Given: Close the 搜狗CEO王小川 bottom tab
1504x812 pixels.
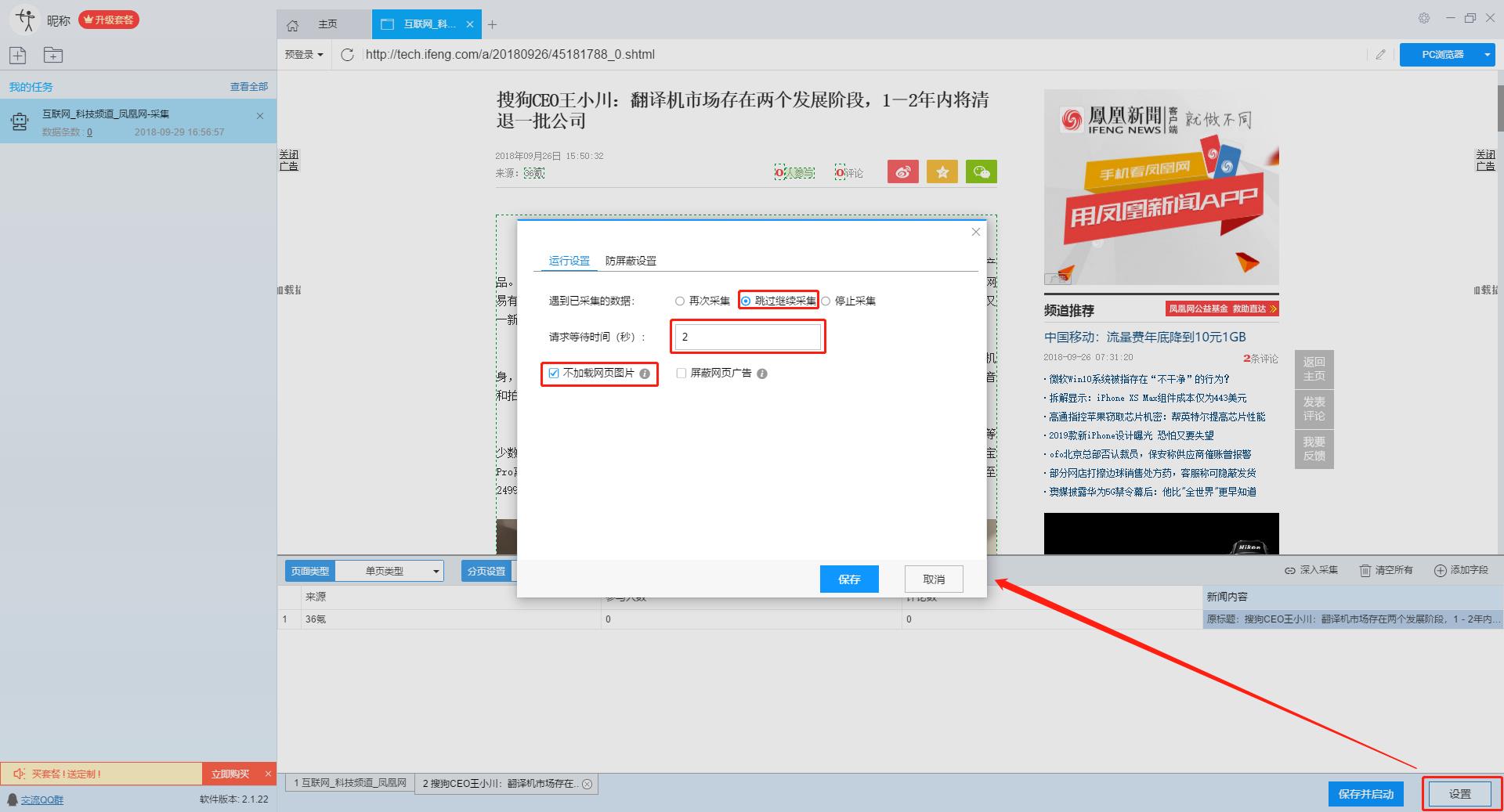Looking at the screenshot, I should click(587, 783).
